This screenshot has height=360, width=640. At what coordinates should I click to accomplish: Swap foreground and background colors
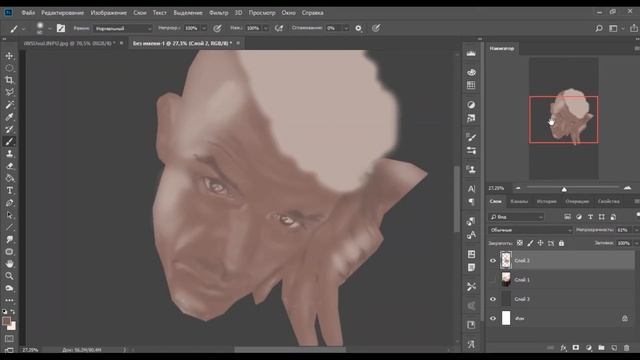click(13, 311)
